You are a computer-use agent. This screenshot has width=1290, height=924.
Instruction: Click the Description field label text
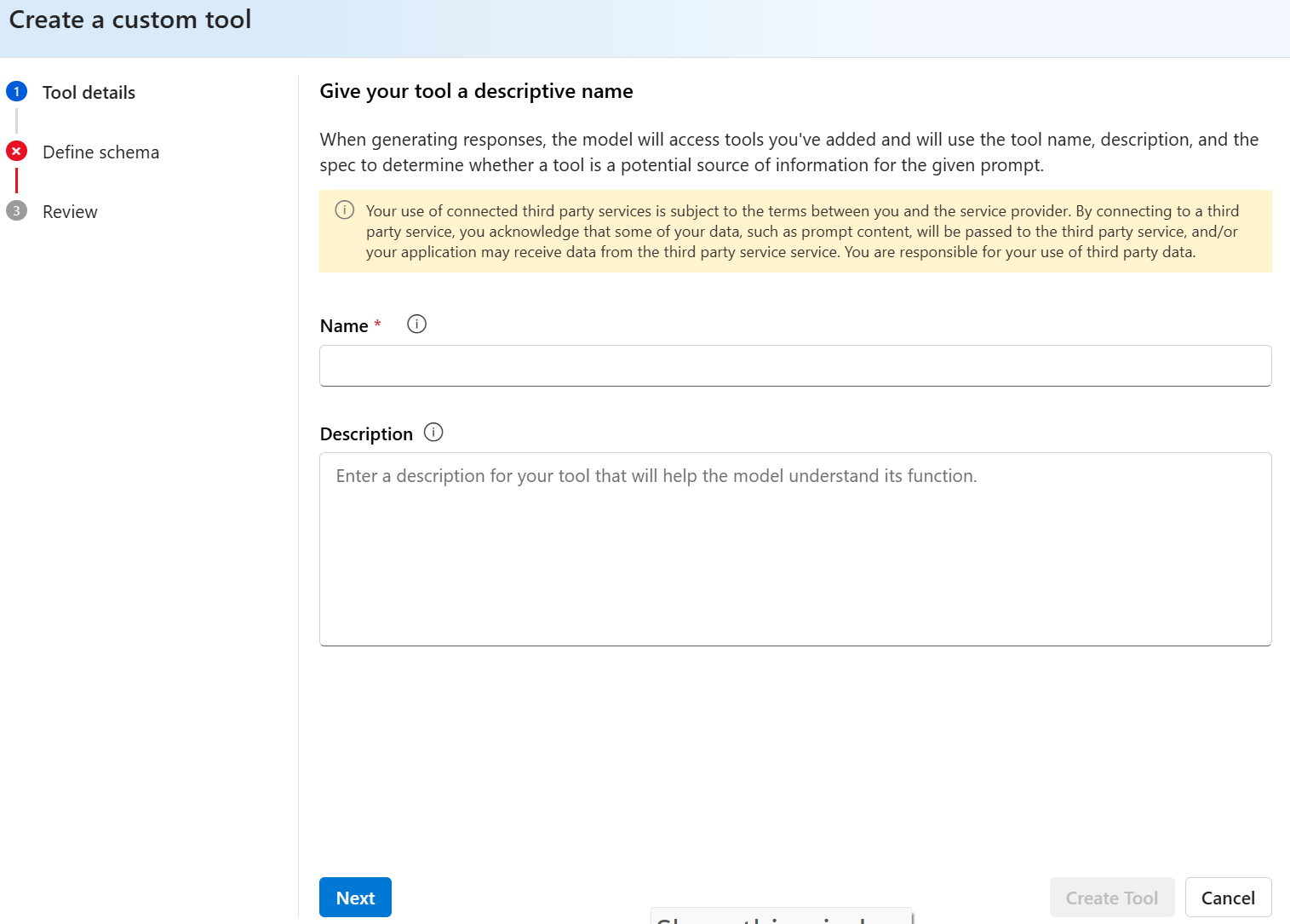tap(366, 434)
